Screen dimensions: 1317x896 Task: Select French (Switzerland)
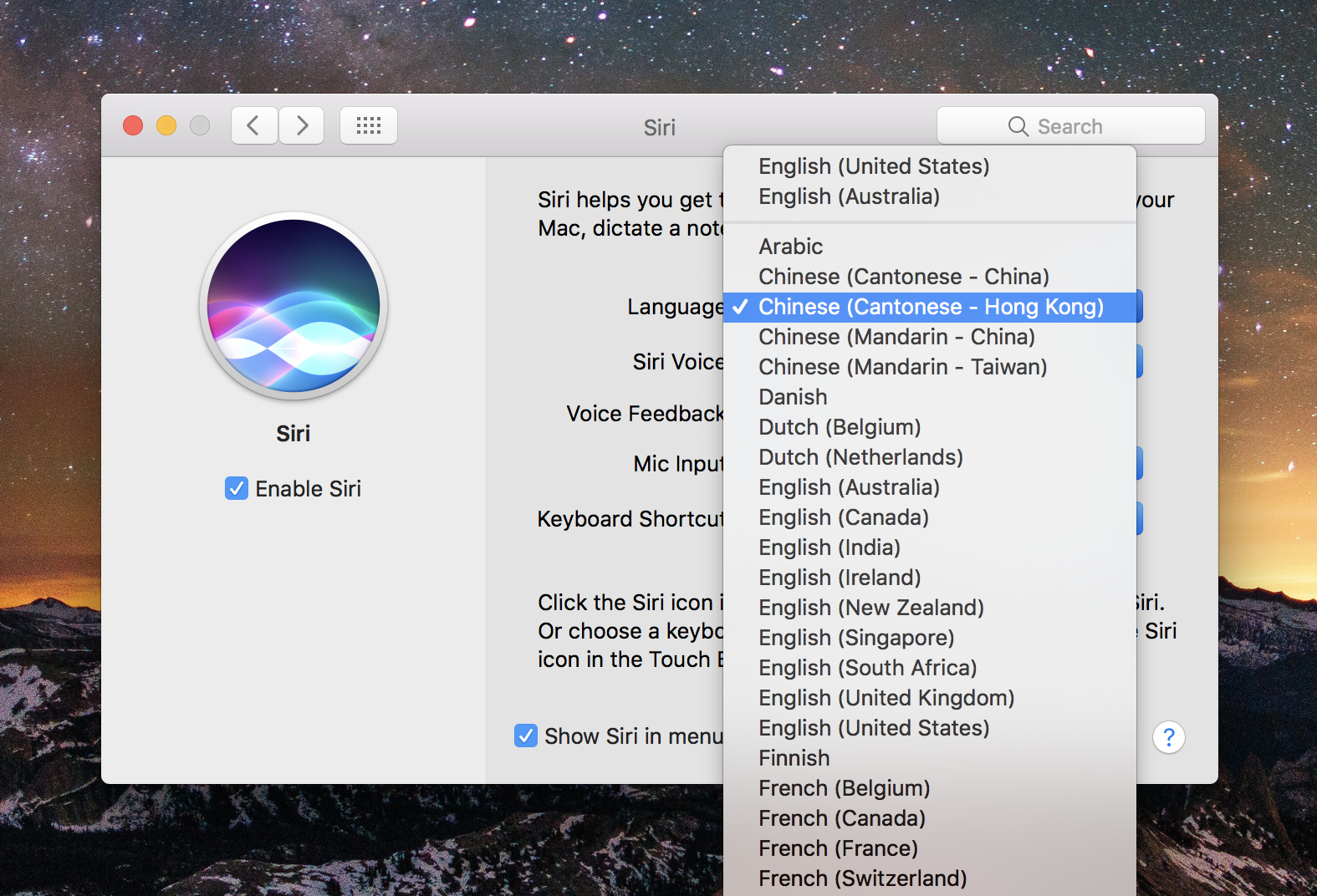(x=930, y=878)
